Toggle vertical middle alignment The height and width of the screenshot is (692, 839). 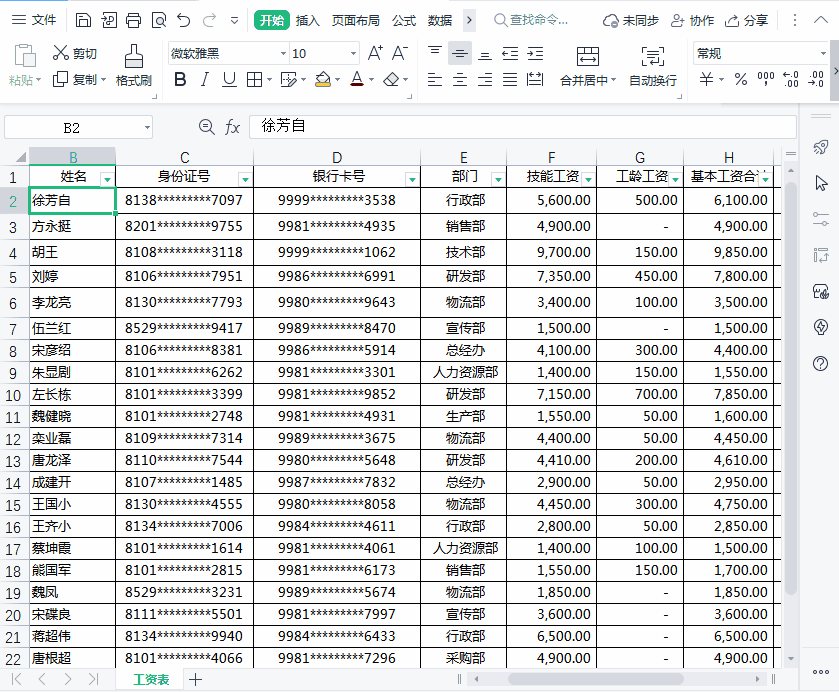(460, 53)
